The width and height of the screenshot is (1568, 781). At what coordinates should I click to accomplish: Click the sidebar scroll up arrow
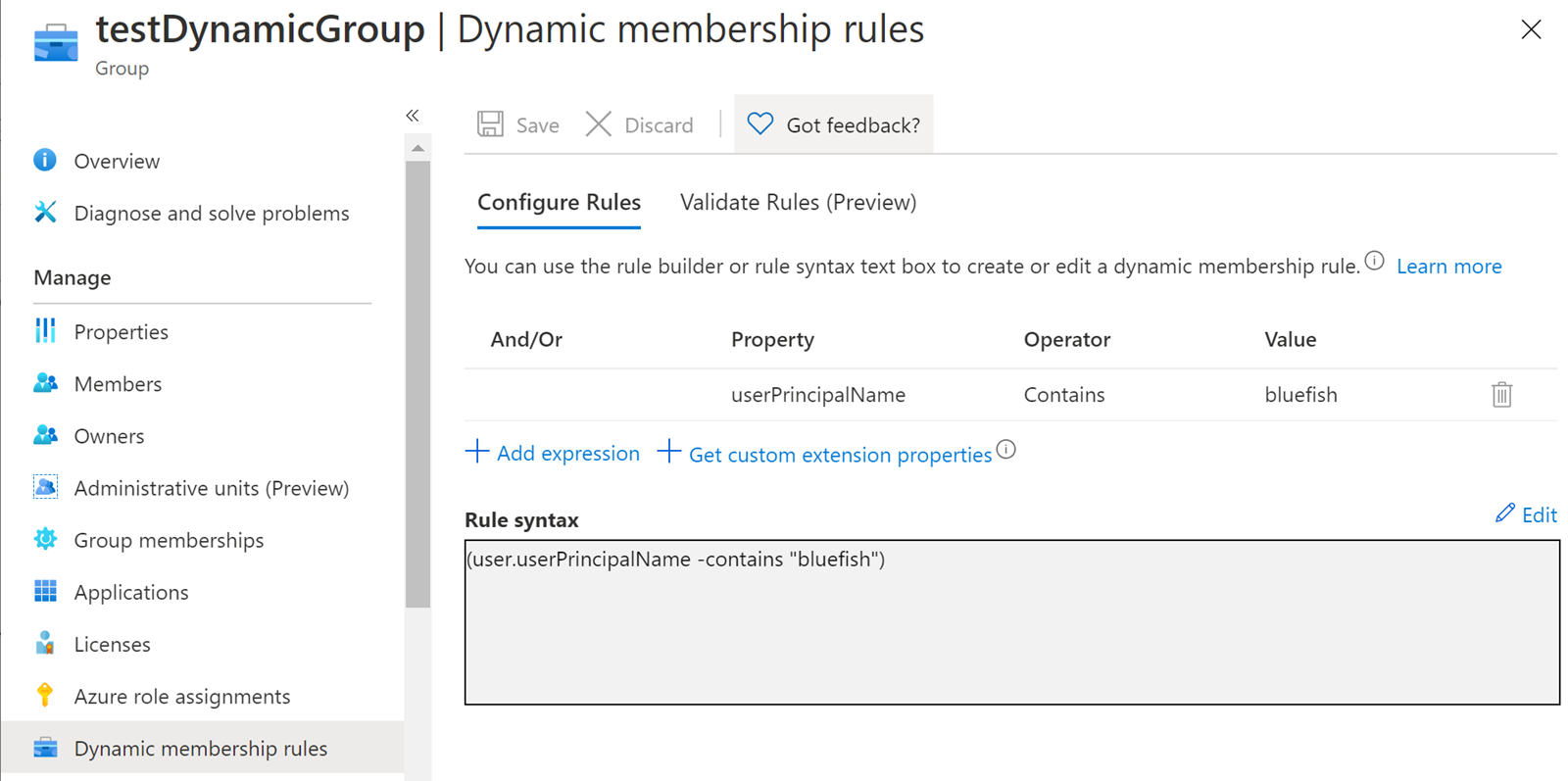(x=418, y=148)
